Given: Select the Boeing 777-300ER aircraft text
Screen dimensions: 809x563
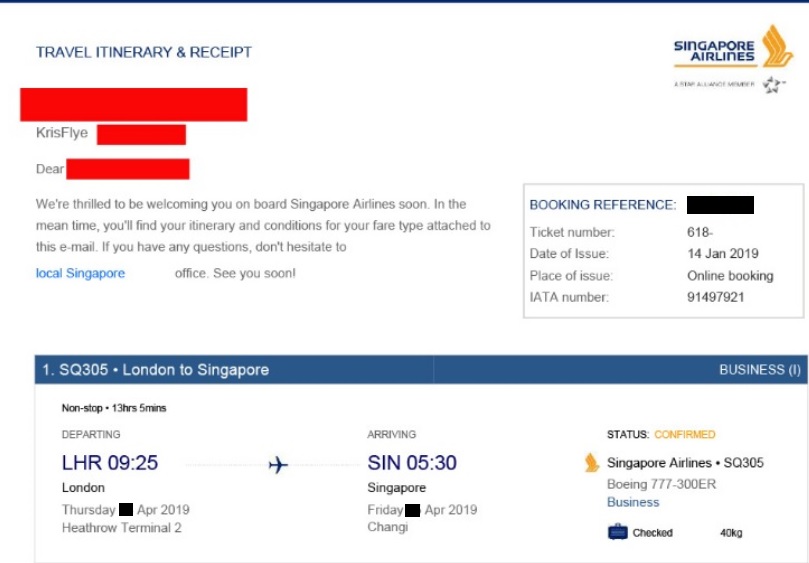Looking at the screenshot, I should click(x=661, y=484).
